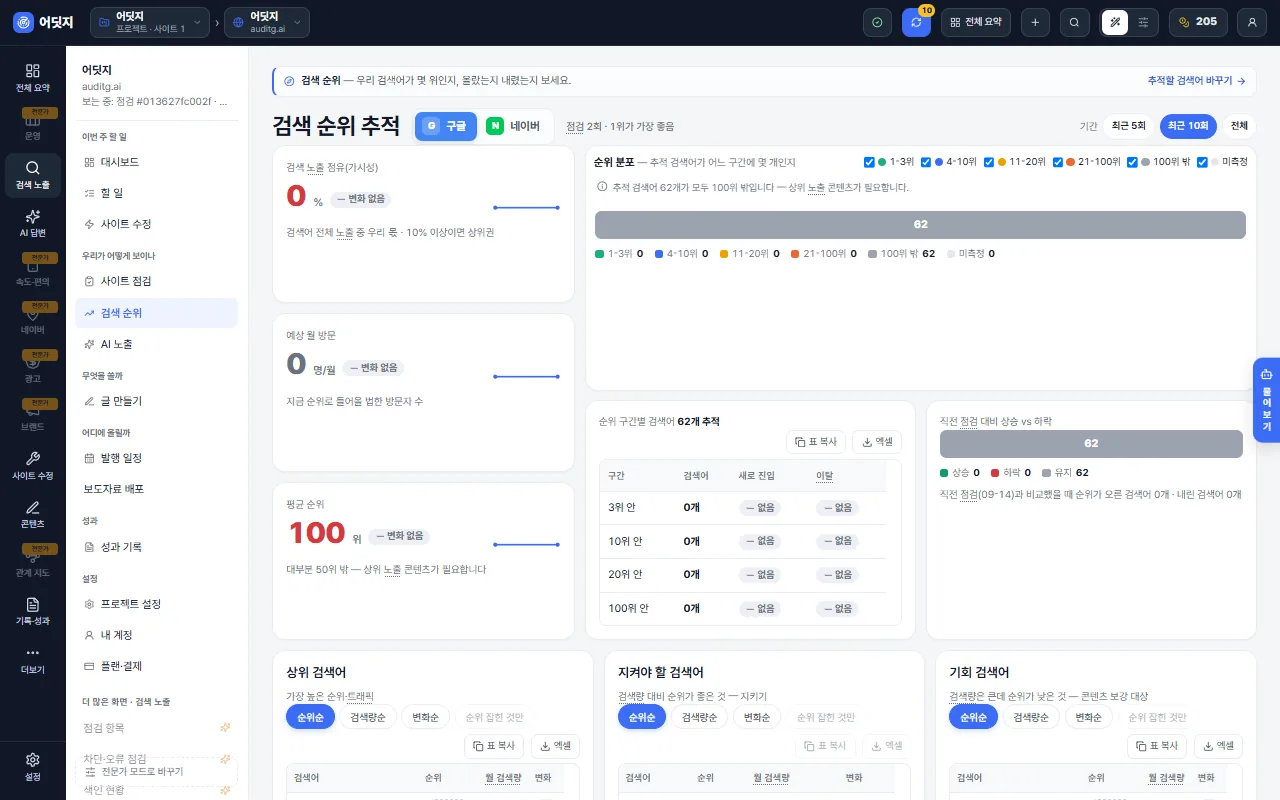Open the user account icon
Viewport: 1280px width, 800px height.
click(x=1252, y=22)
